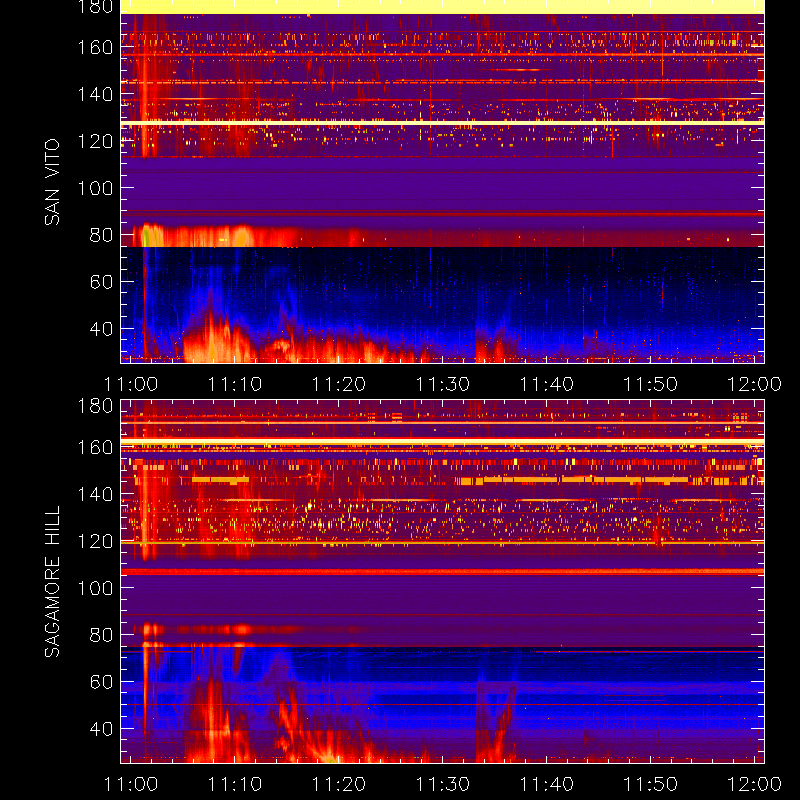The image size is (800, 800).
Task: Select the 60 tick label on San Vito plot
Action: point(101,282)
